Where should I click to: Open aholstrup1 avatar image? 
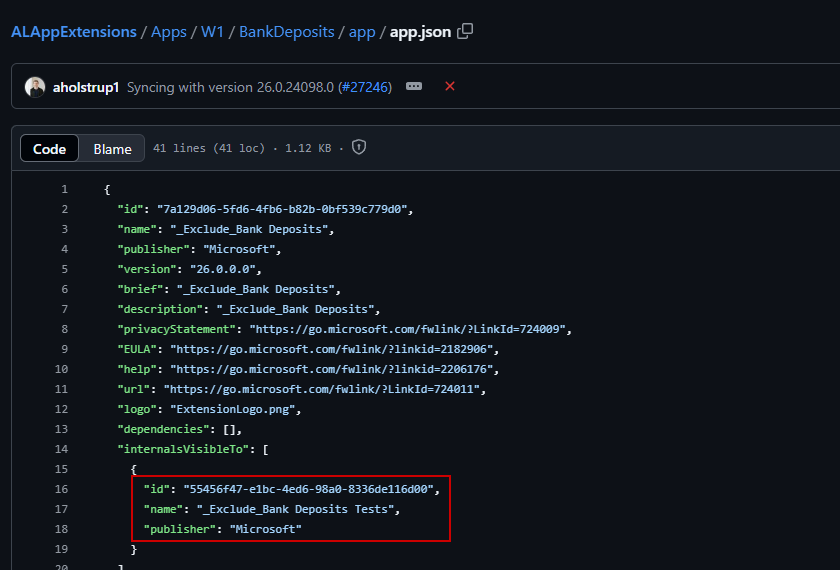coord(35,87)
